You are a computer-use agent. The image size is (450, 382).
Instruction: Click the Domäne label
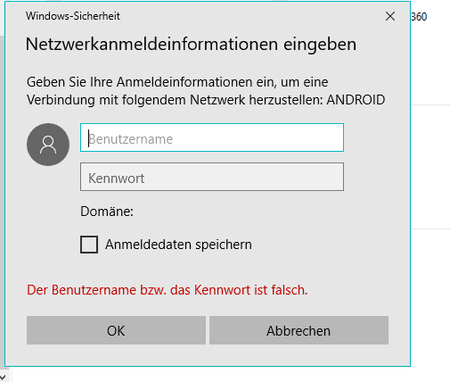pos(107,211)
